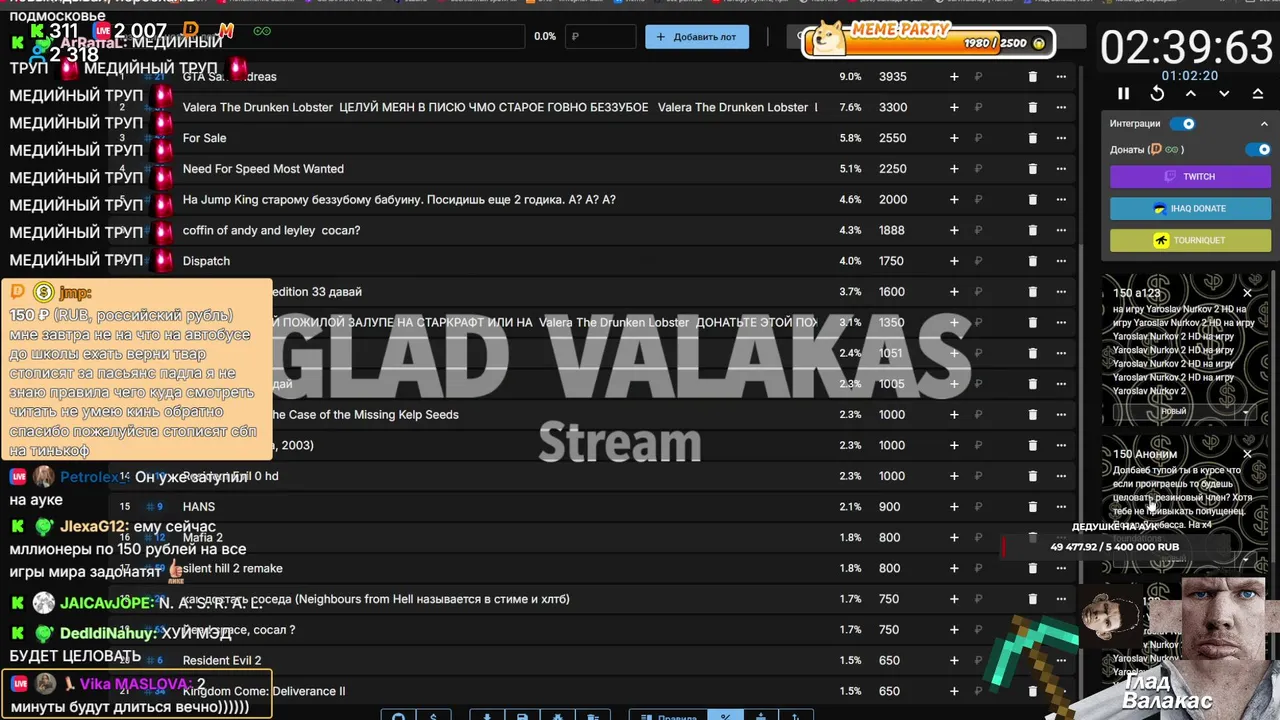Add amount to the Jump King lot
The image size is (1280, 720).
point(954,199)
